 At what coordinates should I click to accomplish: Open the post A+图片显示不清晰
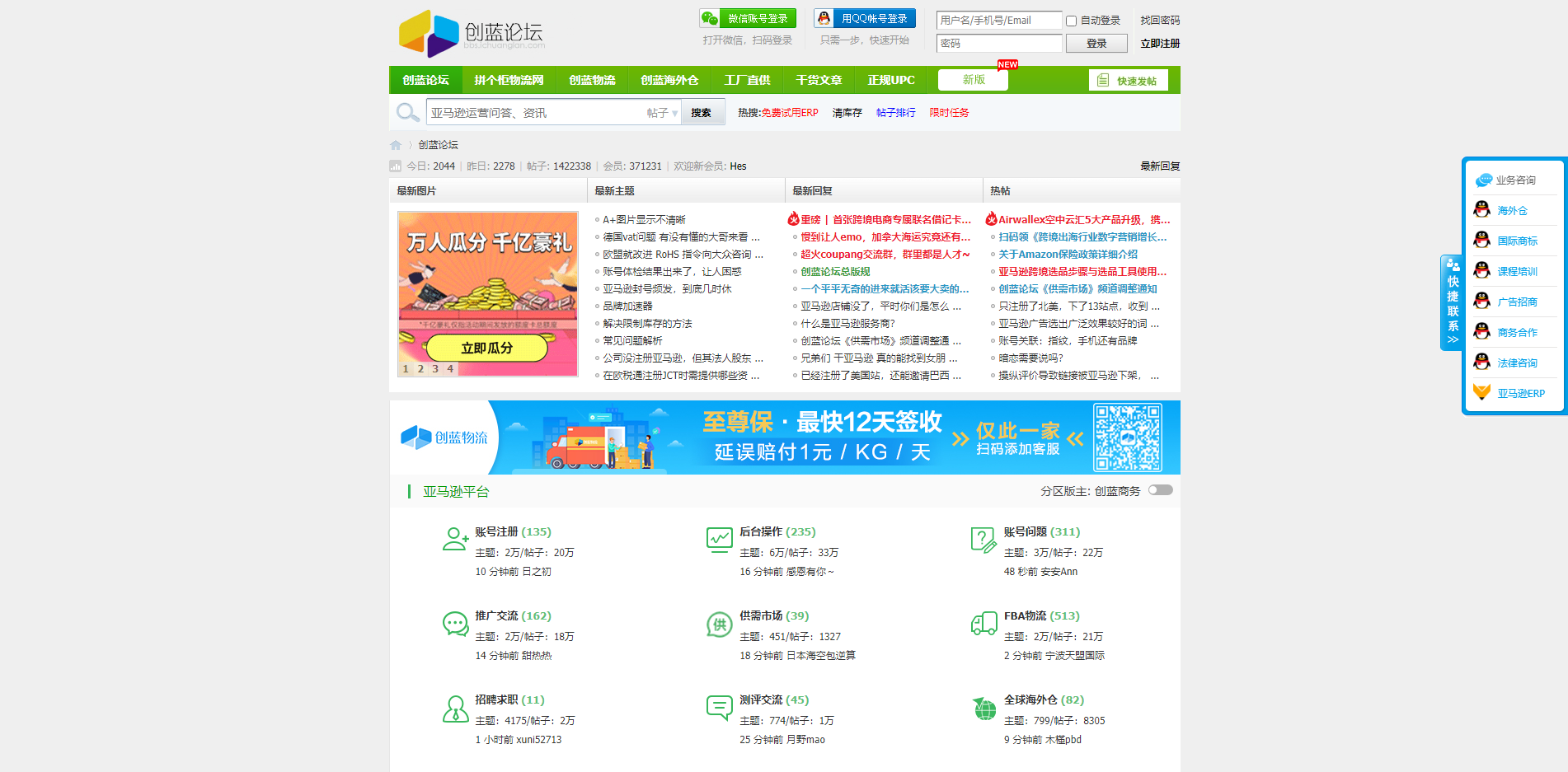(644, 220)
